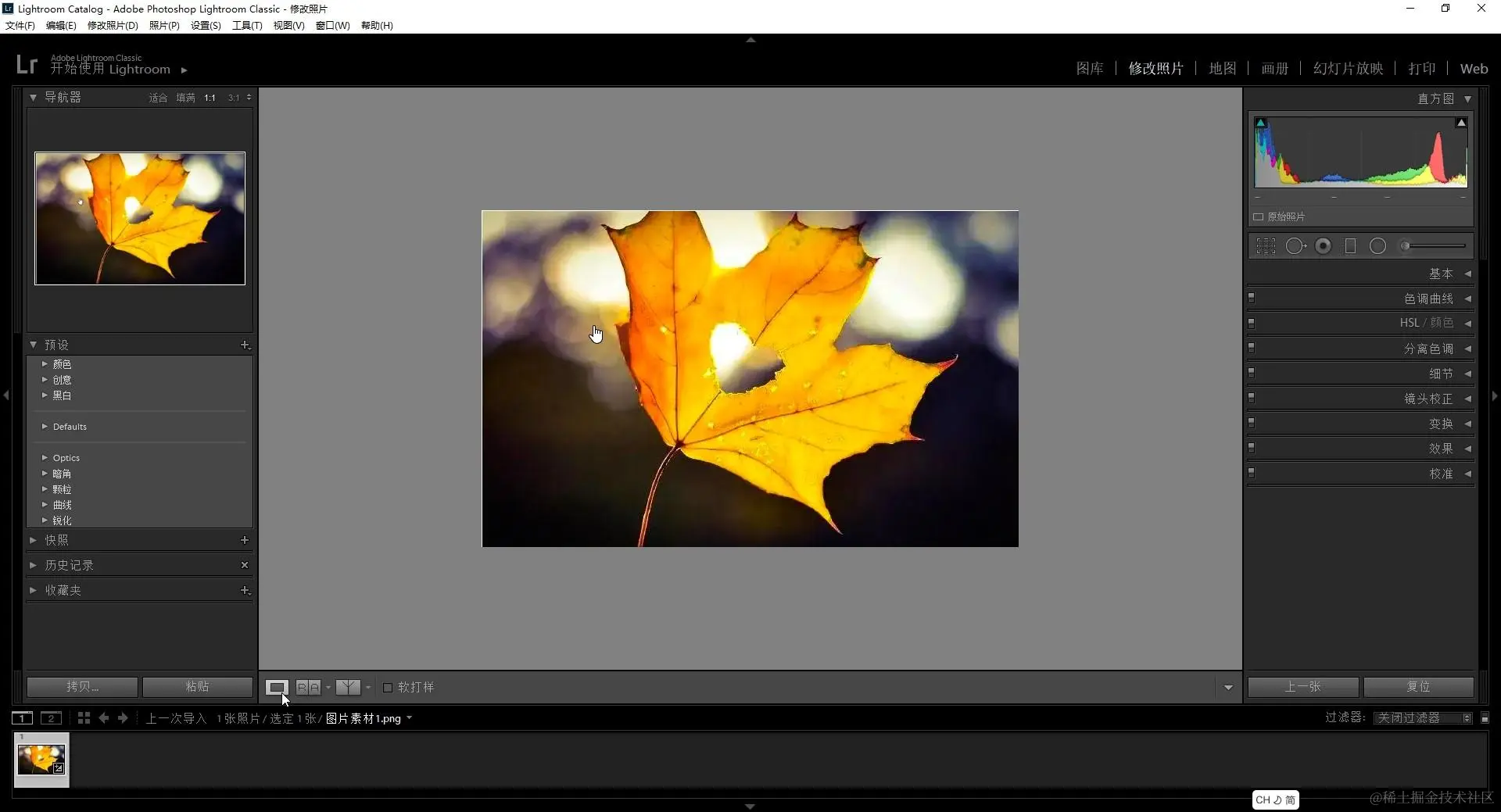This screenshot has height=812, width=1501.
Task: Switch to the 地图 module
Action: tap(1223, 69)
